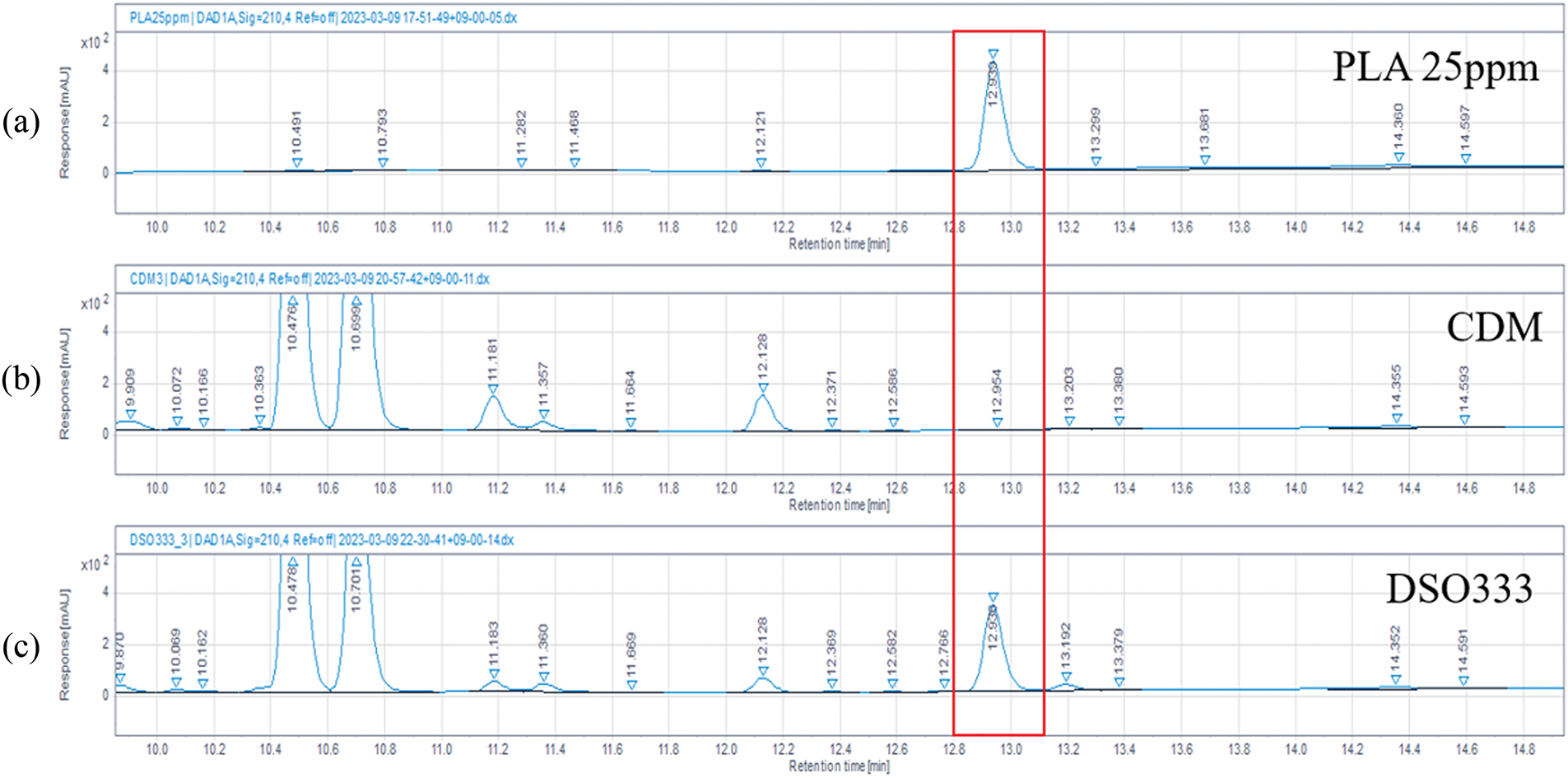The image size is (1568, 778).
Task: Click the tall PLA peak apex marker in panel (a)
Action: (993, 54)
